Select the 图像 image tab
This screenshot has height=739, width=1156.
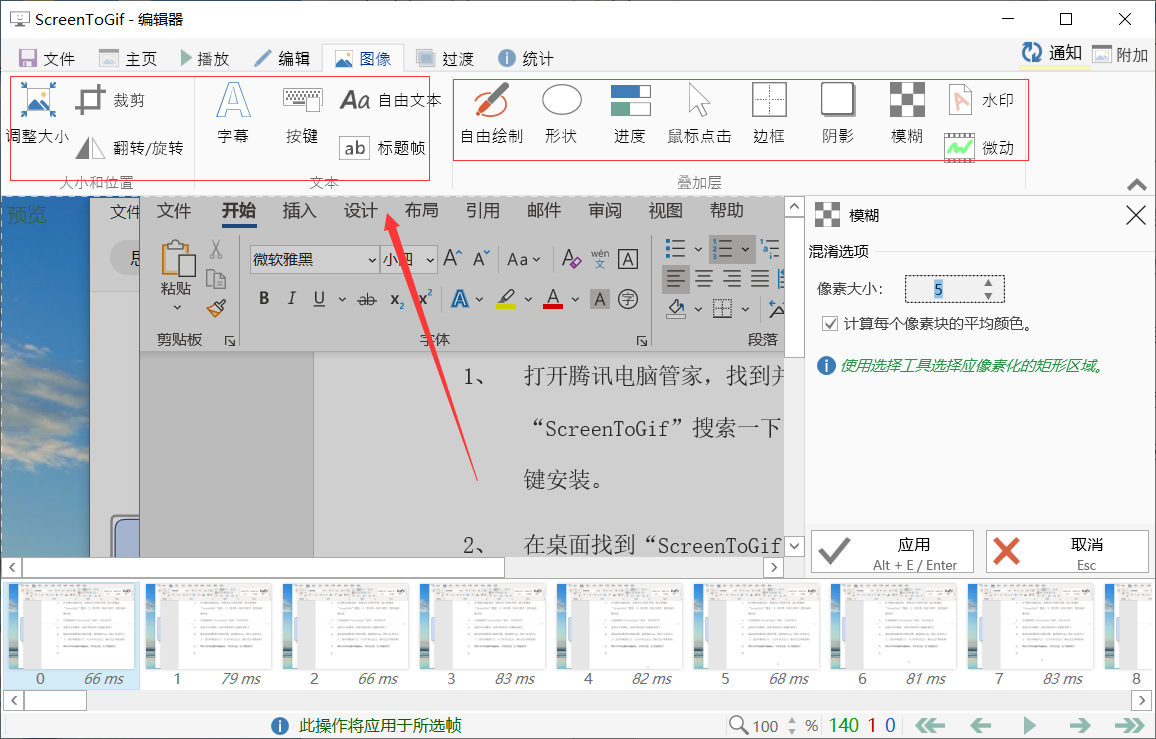(x=363, y=58)
